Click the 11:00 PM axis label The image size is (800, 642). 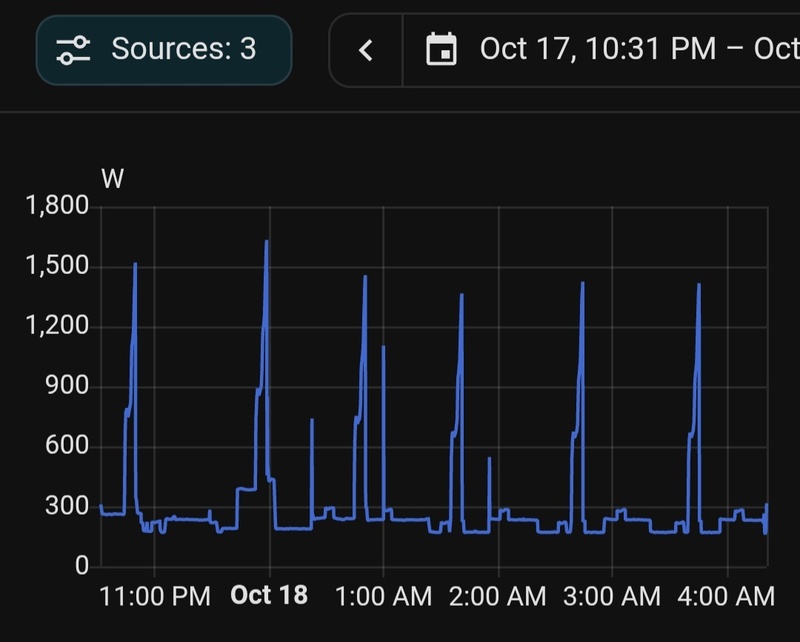tap(155, 597)
